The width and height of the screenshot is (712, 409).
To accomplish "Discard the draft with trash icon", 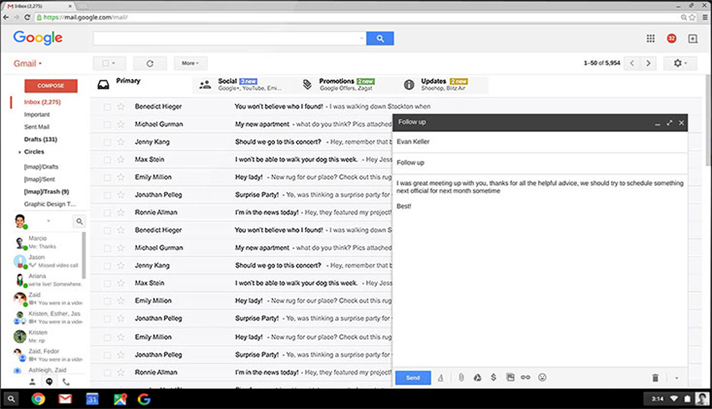I will click(x=655, y=378).
